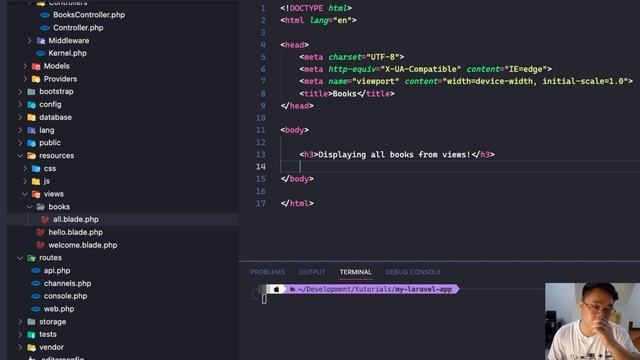
Task: Select the TERMINAL panel tab
Action: click(x=356, y=272)
